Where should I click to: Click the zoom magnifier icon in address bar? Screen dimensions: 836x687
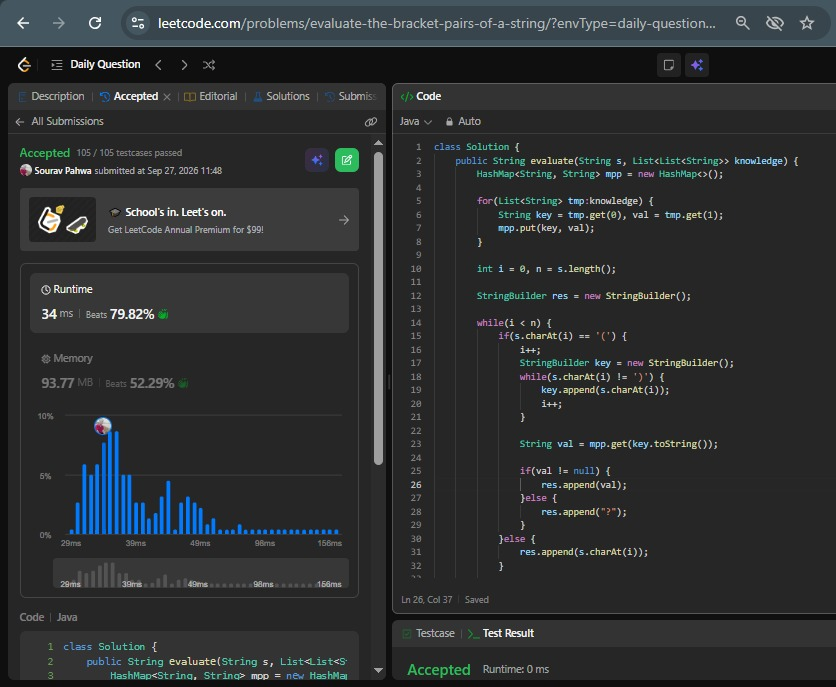coord(743,23)
